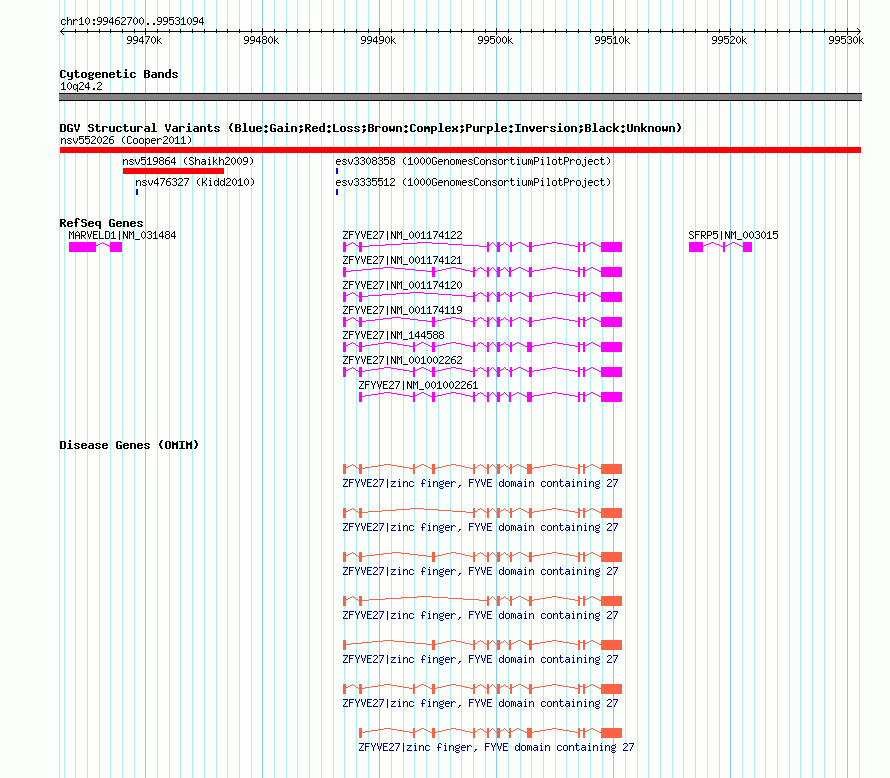Click the chr10:99462700..99531094 coordinate label
Screen dimensions: 890x778
click(x=132, y=22)
